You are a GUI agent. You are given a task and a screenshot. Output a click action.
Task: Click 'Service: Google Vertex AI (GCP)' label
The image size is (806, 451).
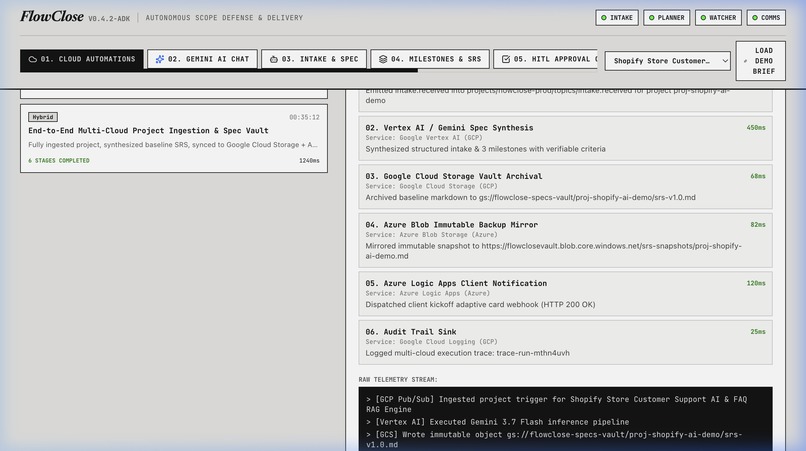[424, 138]
